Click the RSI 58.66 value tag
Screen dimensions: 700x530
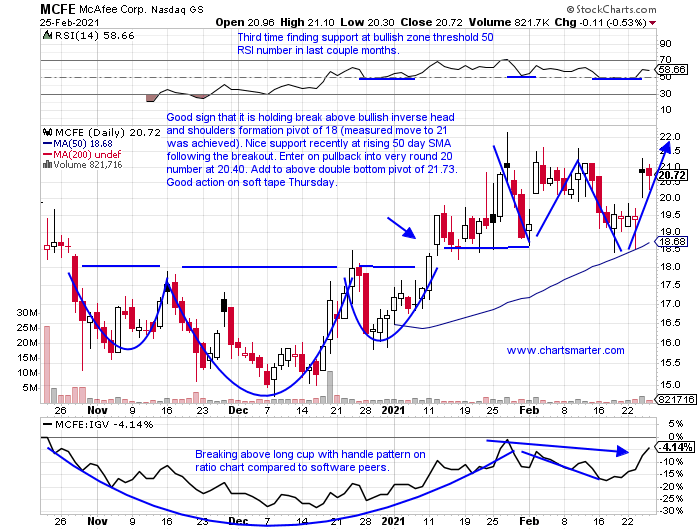pyautogui.click(x=671, y=69)
